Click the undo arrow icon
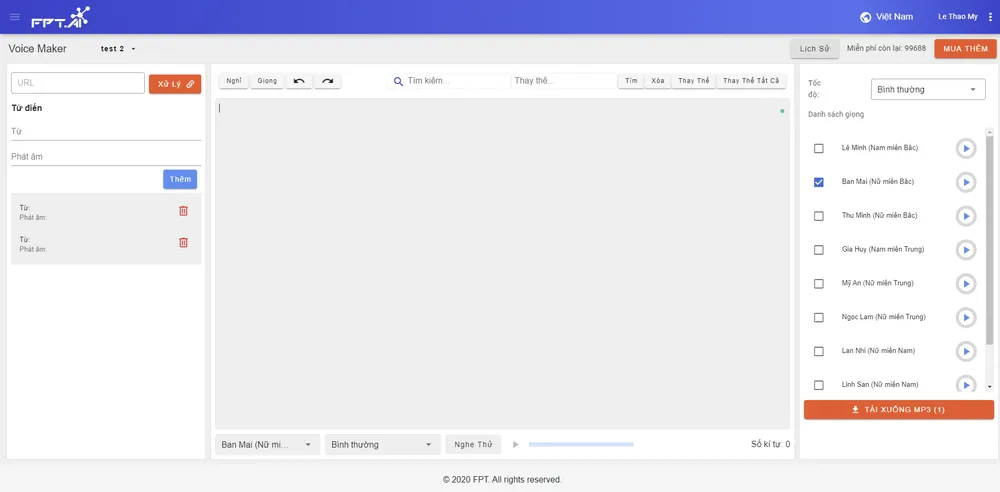Screen dimensions: 1000x492 pyautogui.click(x=299, y=81)
